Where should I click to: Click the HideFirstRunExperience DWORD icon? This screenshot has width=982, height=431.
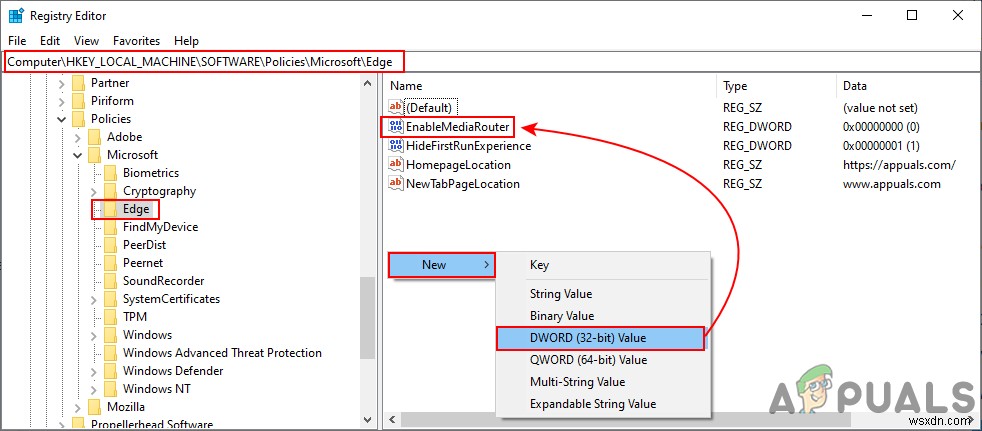coord(396,146)
